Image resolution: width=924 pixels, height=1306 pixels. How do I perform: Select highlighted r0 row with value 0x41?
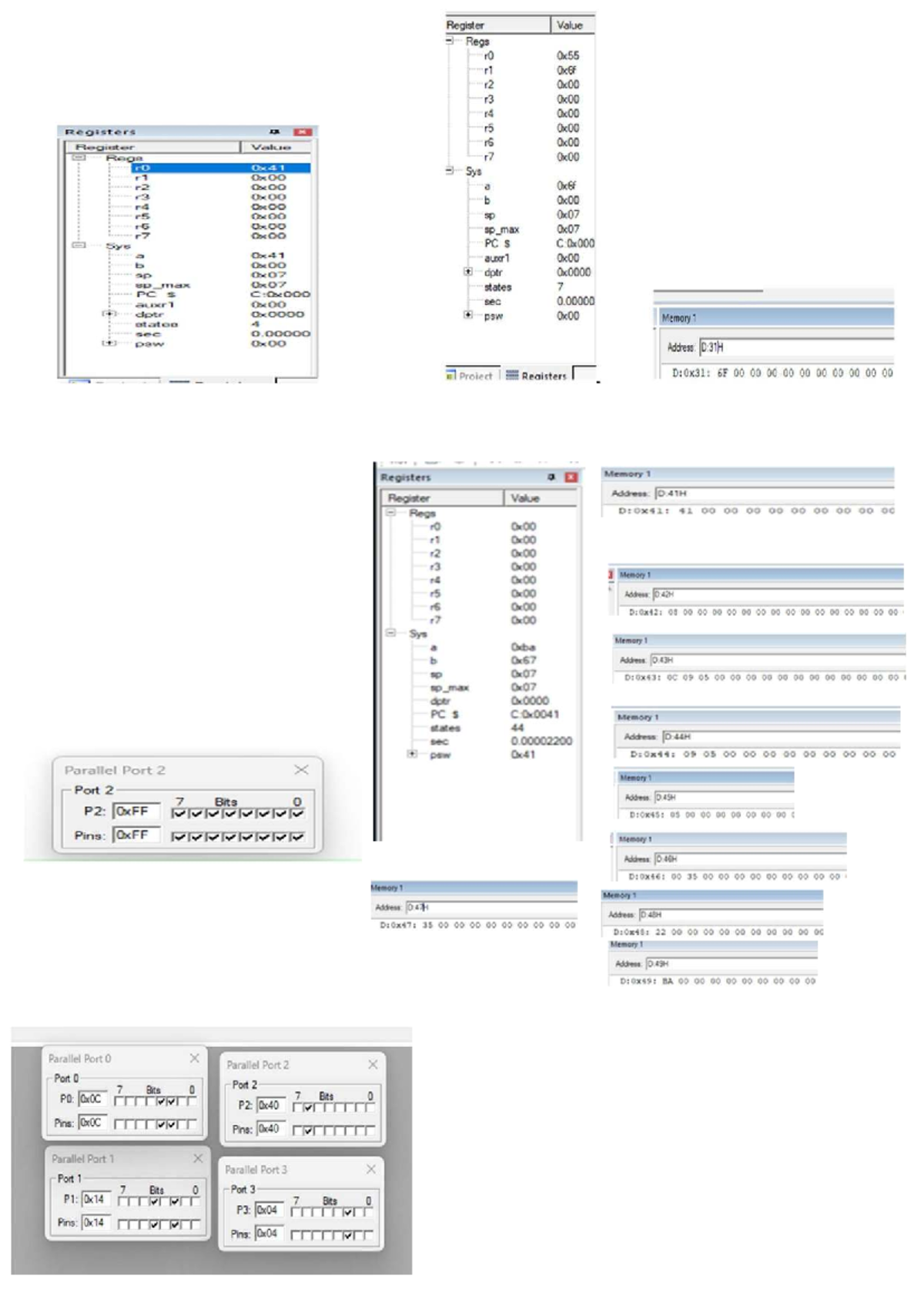[220, 167]
